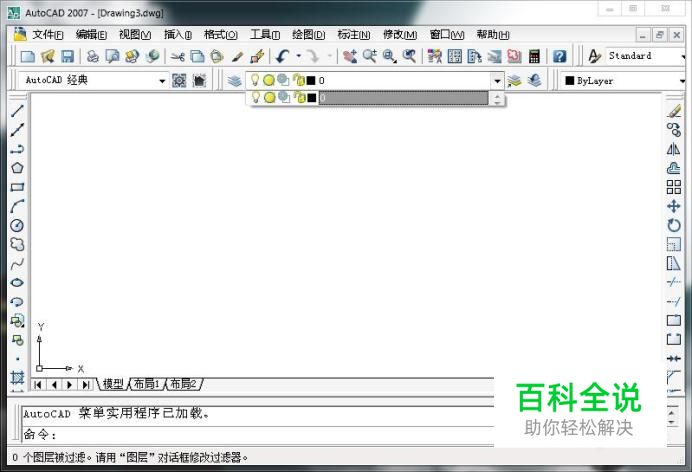Cut selection with scissors icon

pyautogui.click(x=177, y=56)
